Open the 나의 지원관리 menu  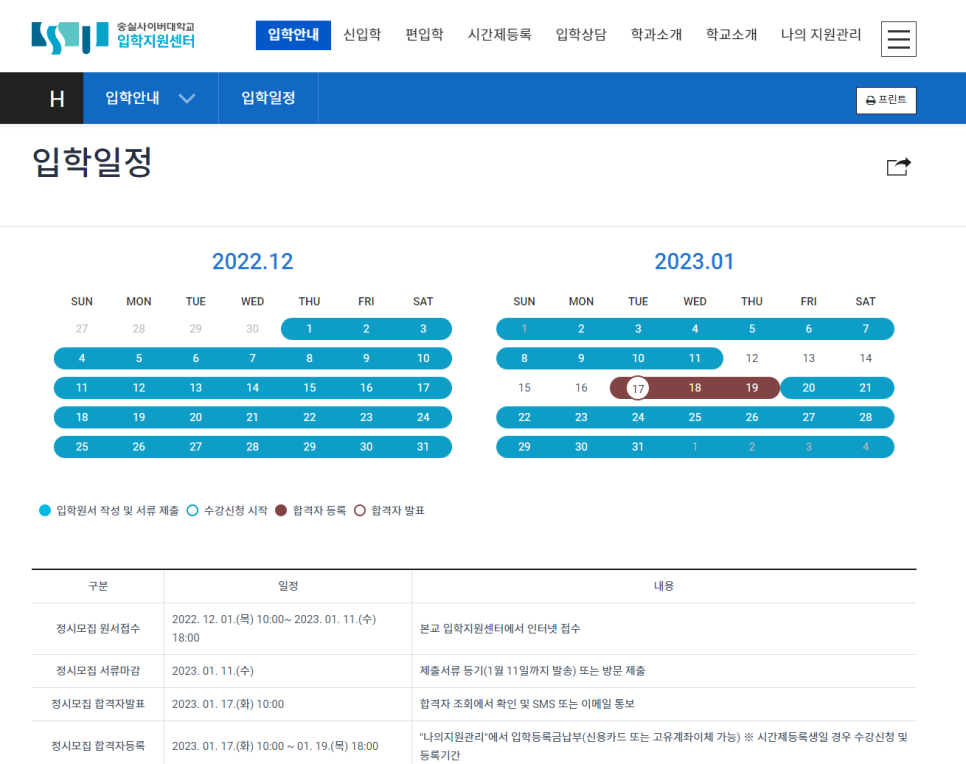point(821,35)
